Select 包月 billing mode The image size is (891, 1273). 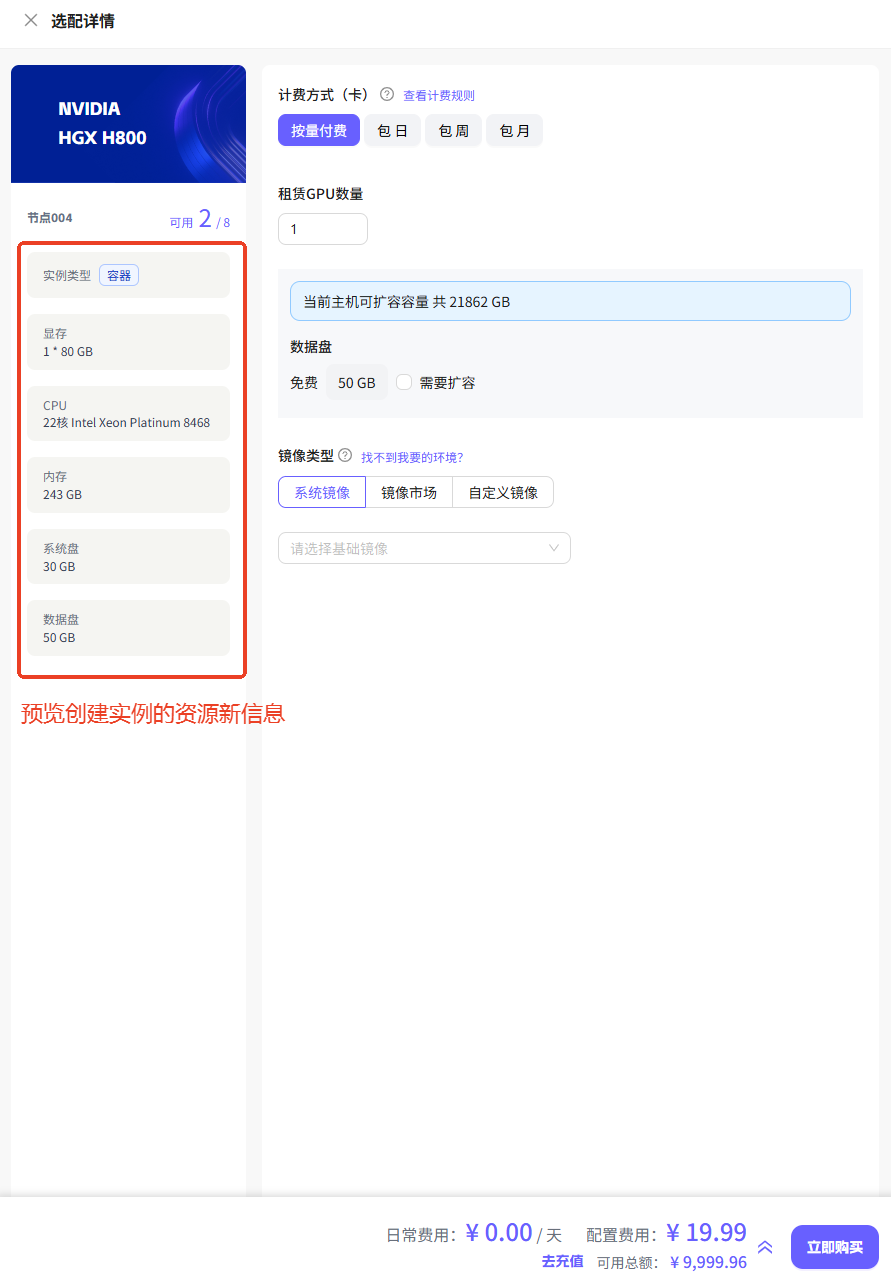click(x=514, y=130)
